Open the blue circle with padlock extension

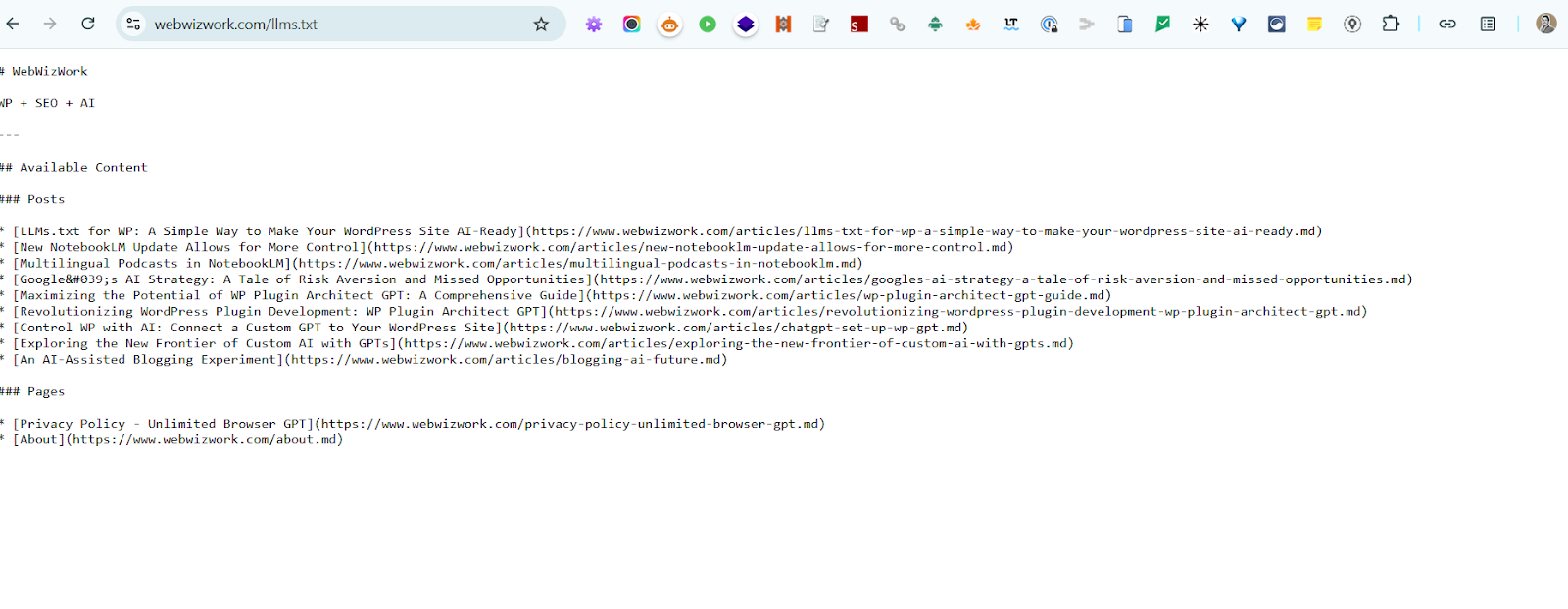coord(1050,25)
